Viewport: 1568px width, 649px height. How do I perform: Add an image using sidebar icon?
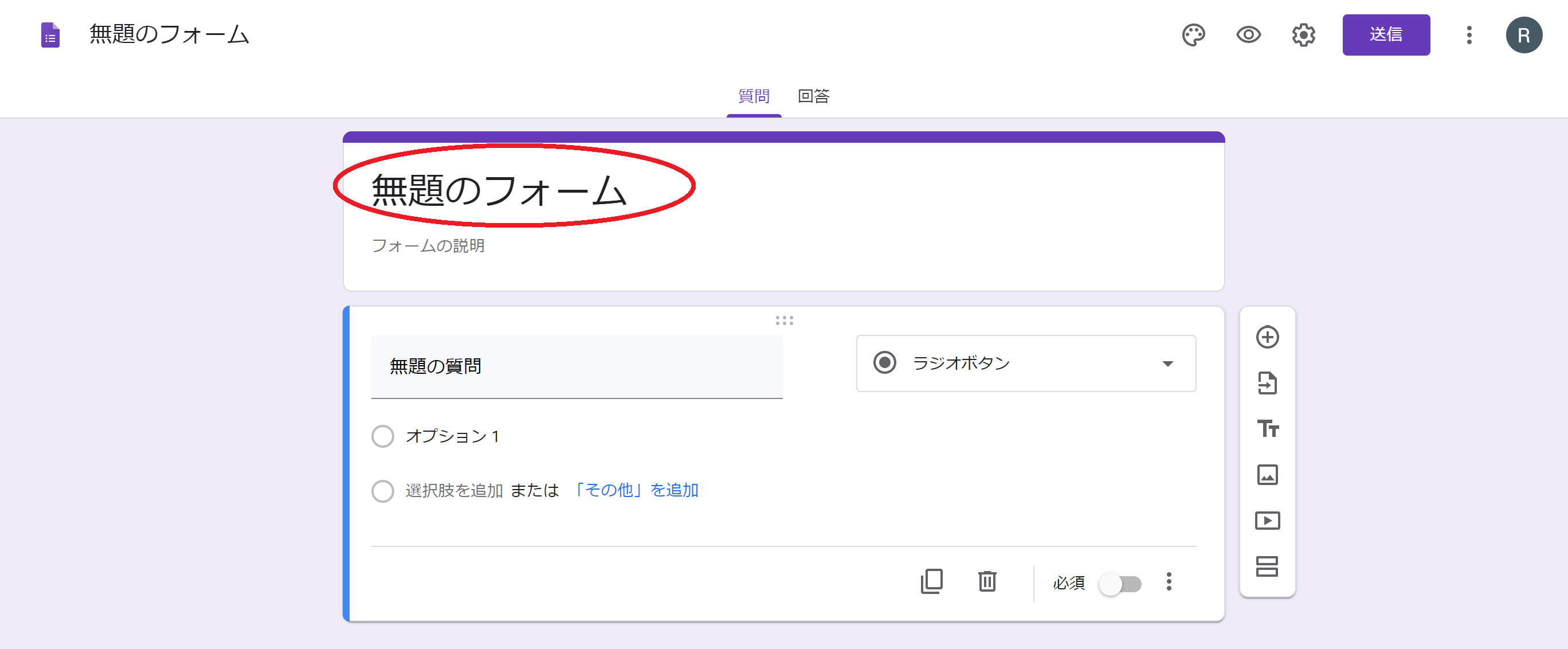[x=1267, y=475]
